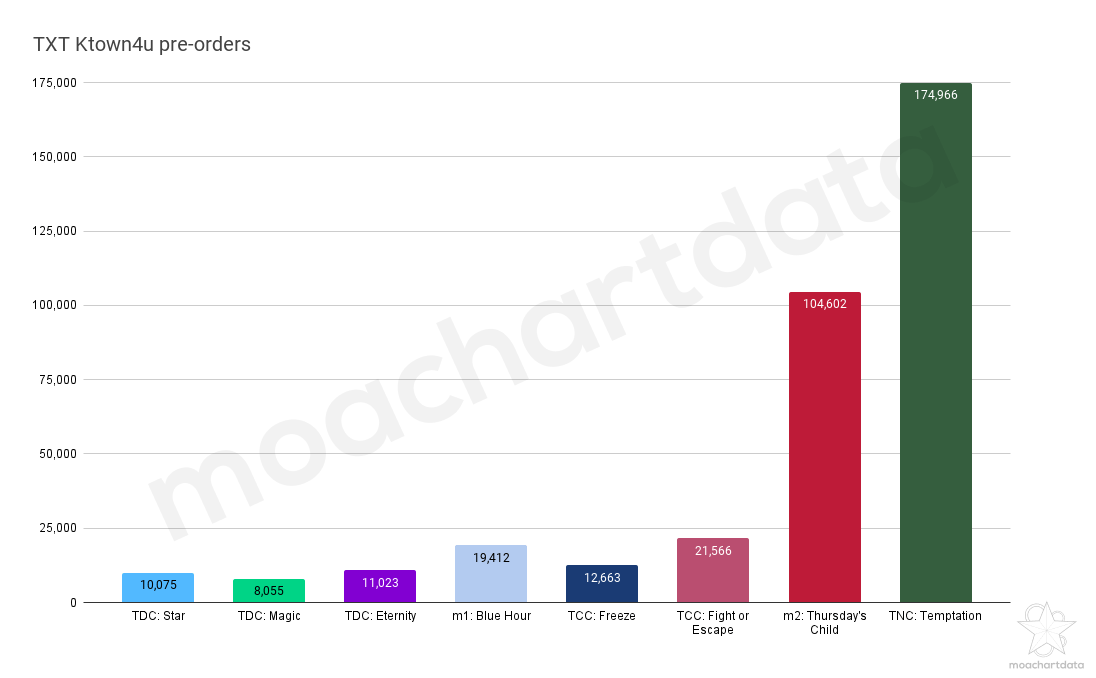
Task: Click the moachartdata text under the logo
Action: point(1046,665)
